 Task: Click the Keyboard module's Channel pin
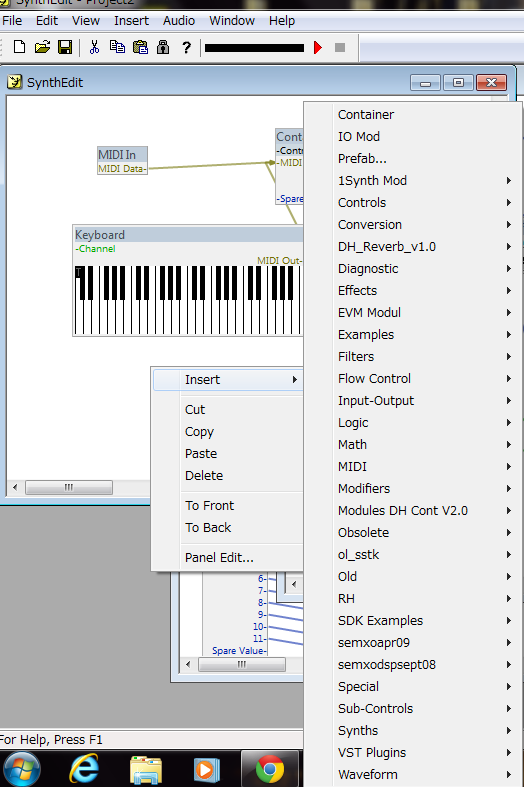(x=95, y=249)
